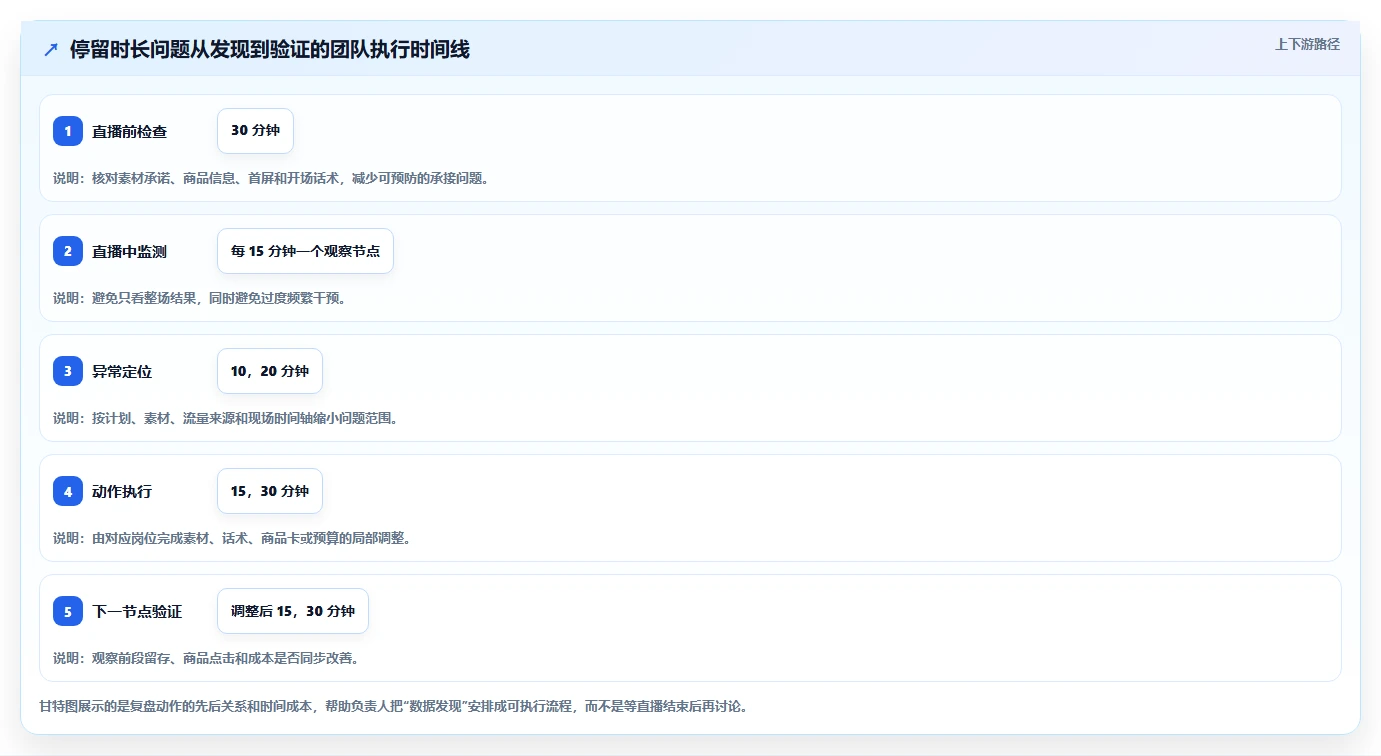This screenshot has height=756, width=1381.
Task: Click the 下一节点验证 step title
Action: click(x=137, y=612)
